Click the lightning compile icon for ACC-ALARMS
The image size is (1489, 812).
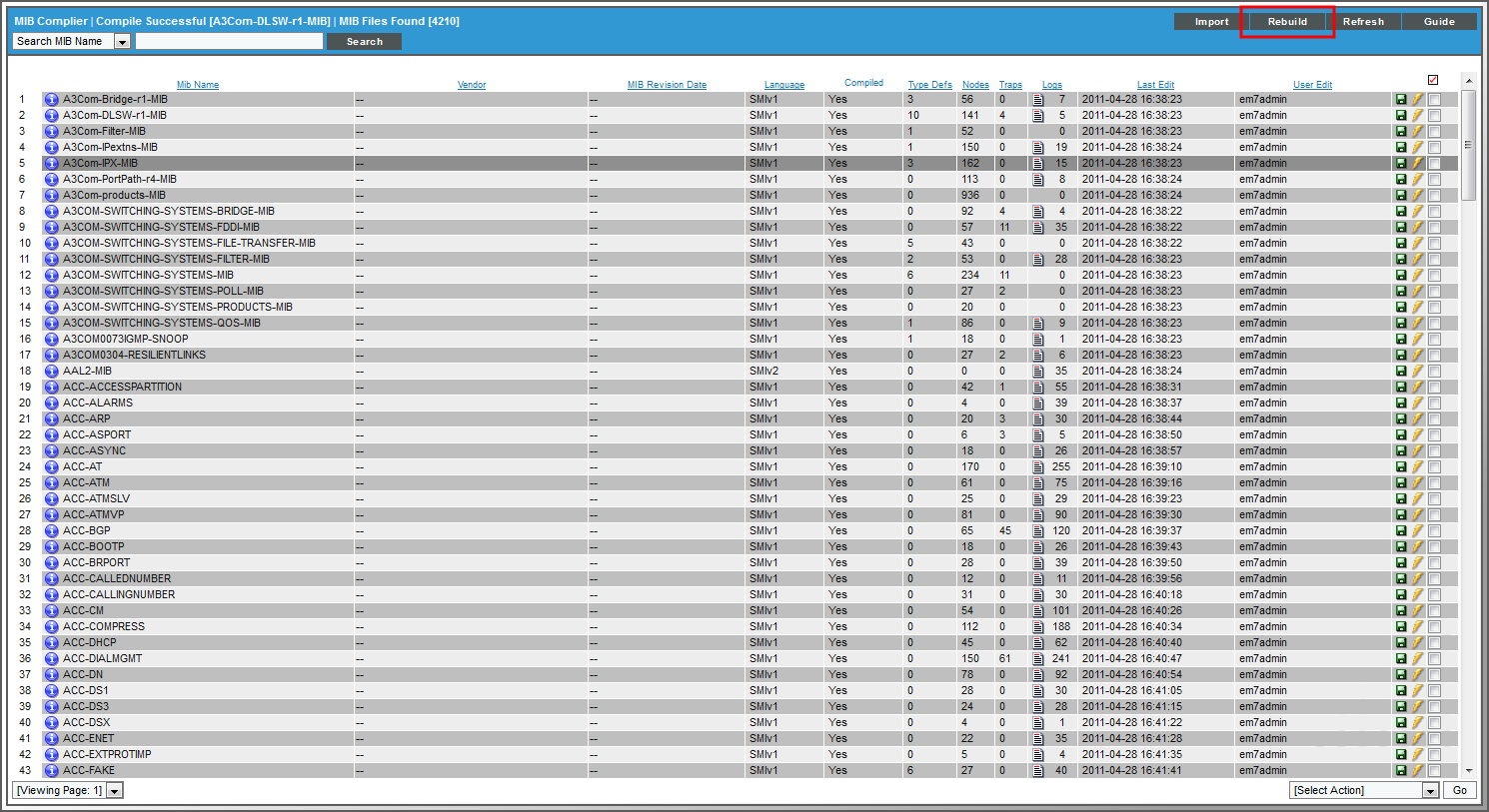click(x=1416, y=403)
